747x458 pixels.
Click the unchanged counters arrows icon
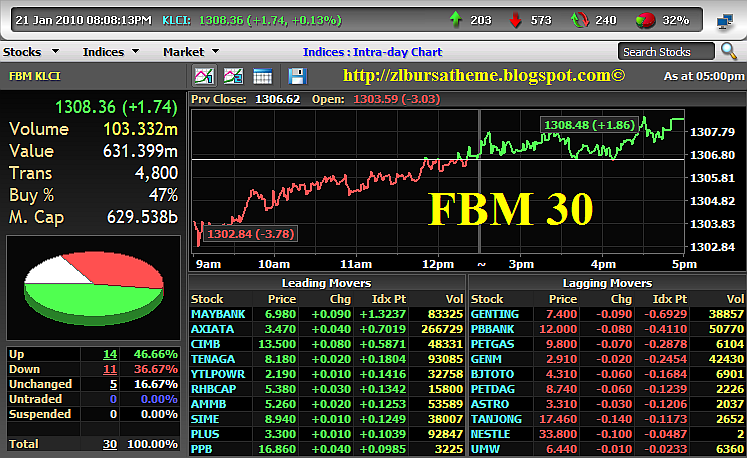click(580, 20)
